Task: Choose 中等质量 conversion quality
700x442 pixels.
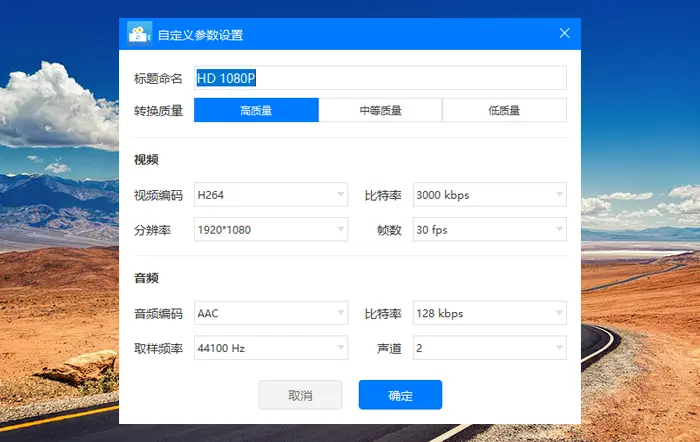Action: click(380, 110)
